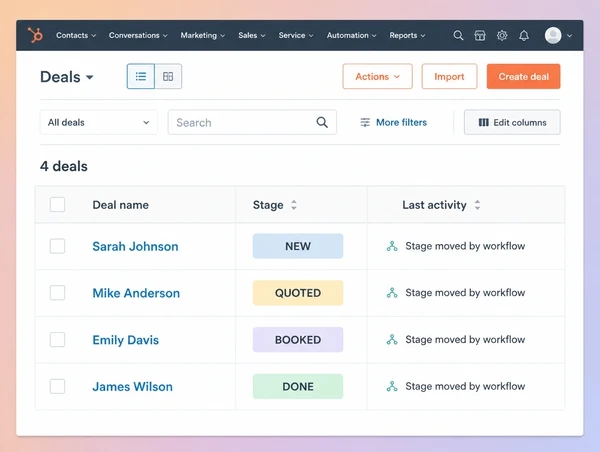Switch to list view icon
Image resolution: width=600 pixels, height=452 pixels.
141,77
